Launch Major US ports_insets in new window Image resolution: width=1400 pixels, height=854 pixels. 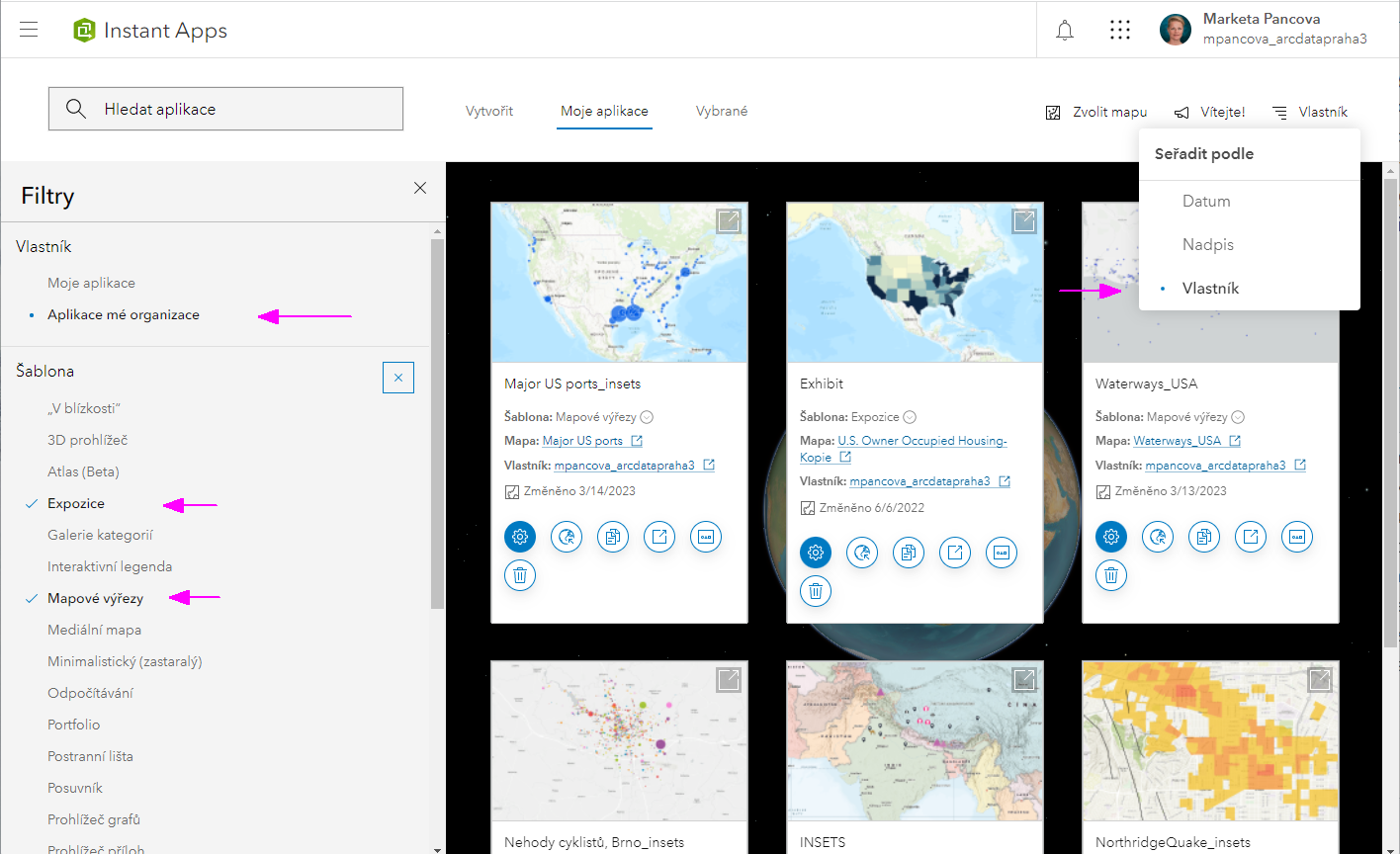click(x=659, y=537)
